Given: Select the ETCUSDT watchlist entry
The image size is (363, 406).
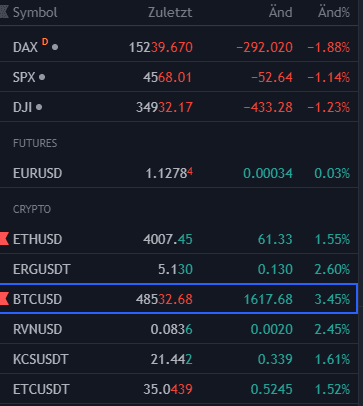Looking at the screenshot, I should [x=179, y=389].
